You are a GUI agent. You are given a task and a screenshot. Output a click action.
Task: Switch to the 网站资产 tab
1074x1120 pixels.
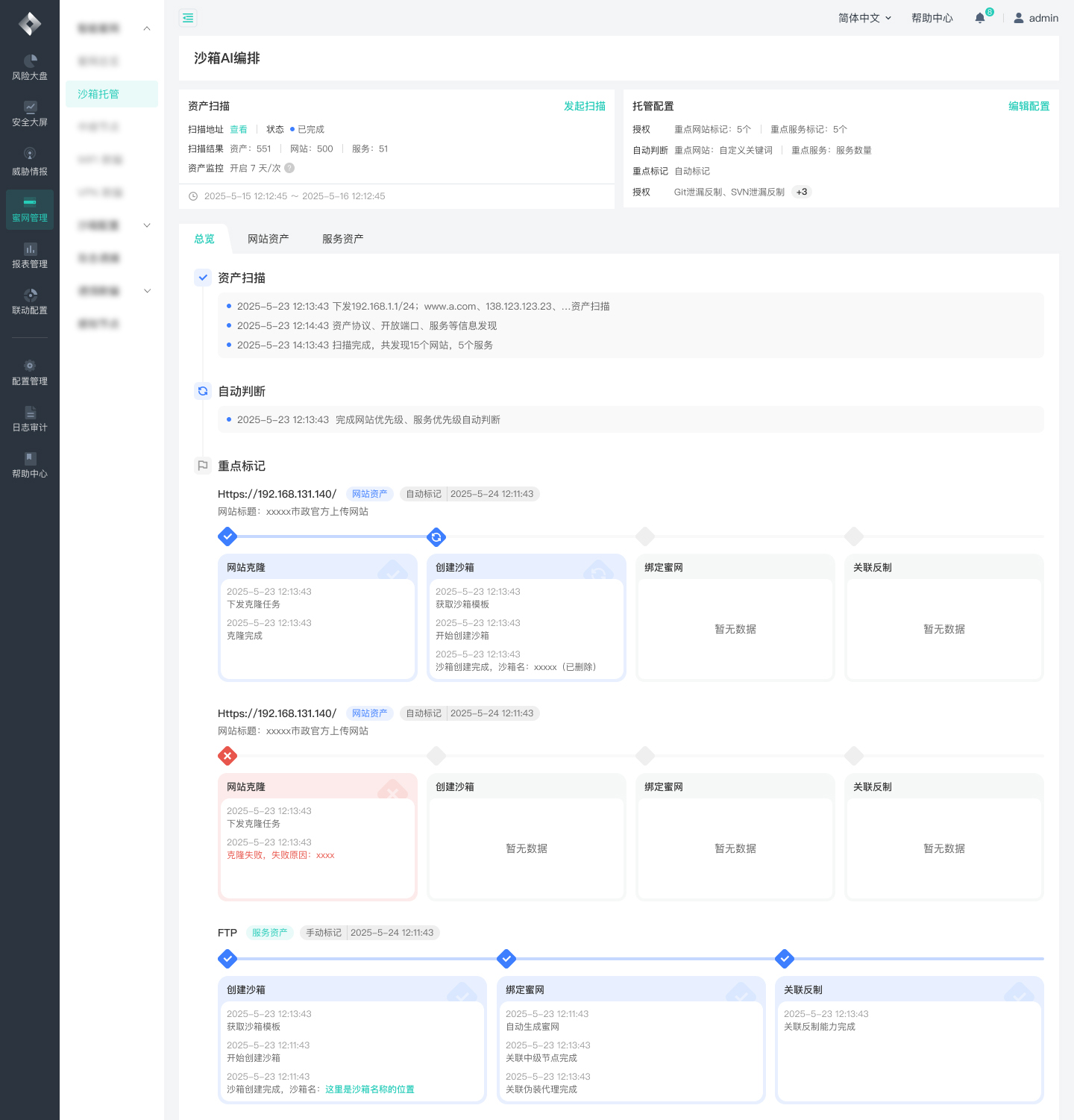[268, 239]
